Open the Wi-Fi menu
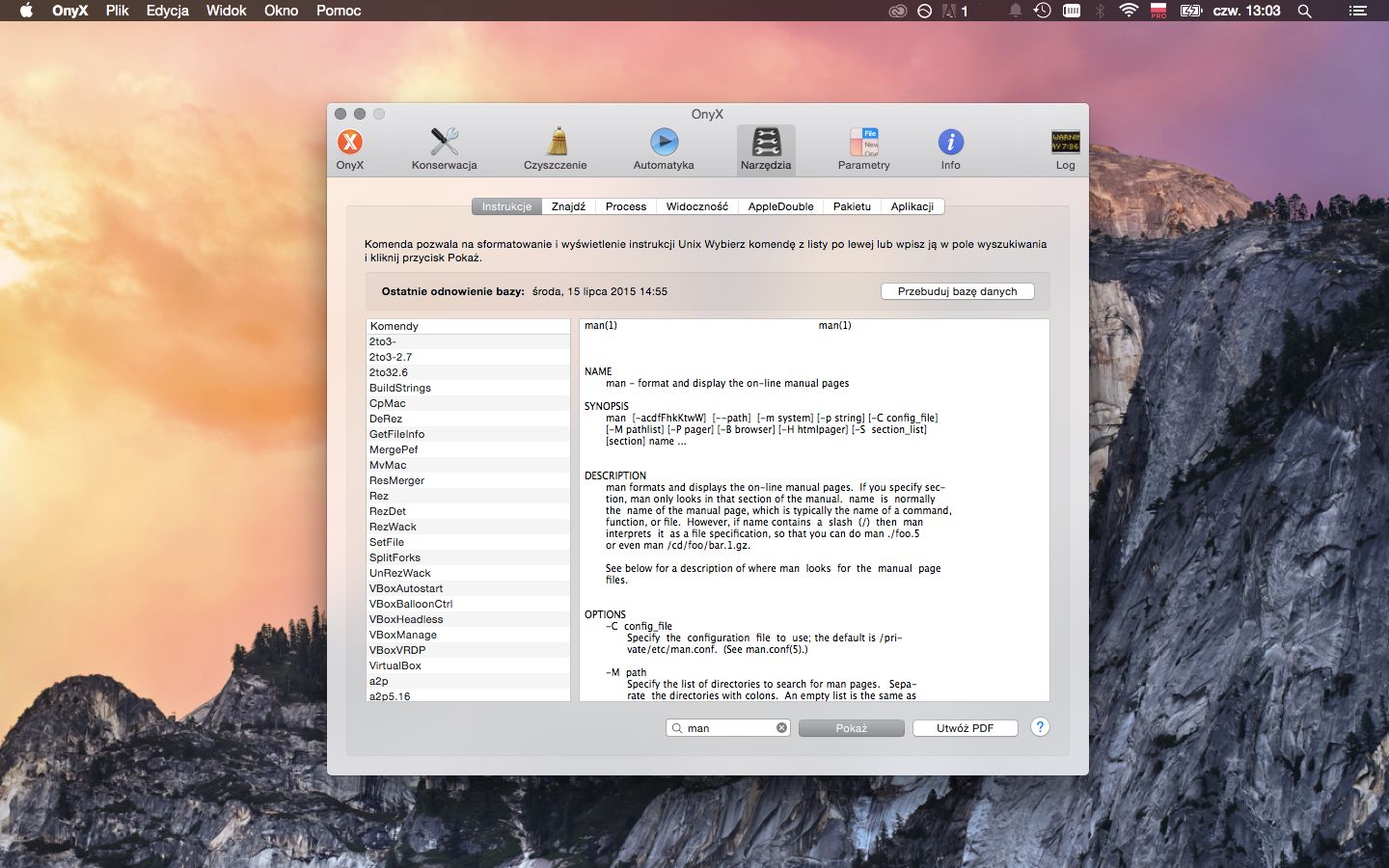Viewport: 1389px width, 868px height. tap(1129, 11)
